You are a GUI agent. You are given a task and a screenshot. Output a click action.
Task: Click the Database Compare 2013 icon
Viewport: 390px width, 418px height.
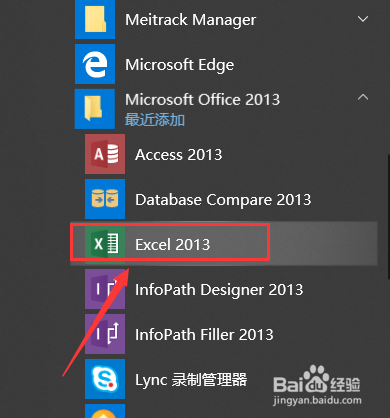[x=105, y=199]
